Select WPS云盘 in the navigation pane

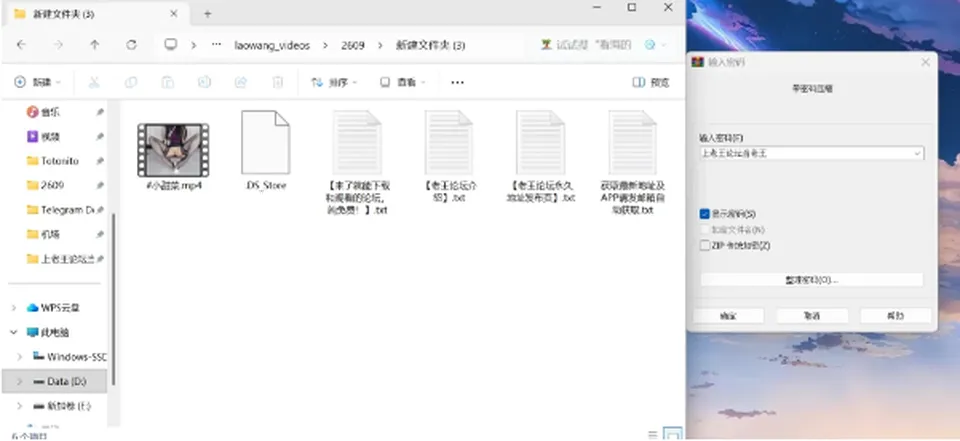(x=53, y=307)
